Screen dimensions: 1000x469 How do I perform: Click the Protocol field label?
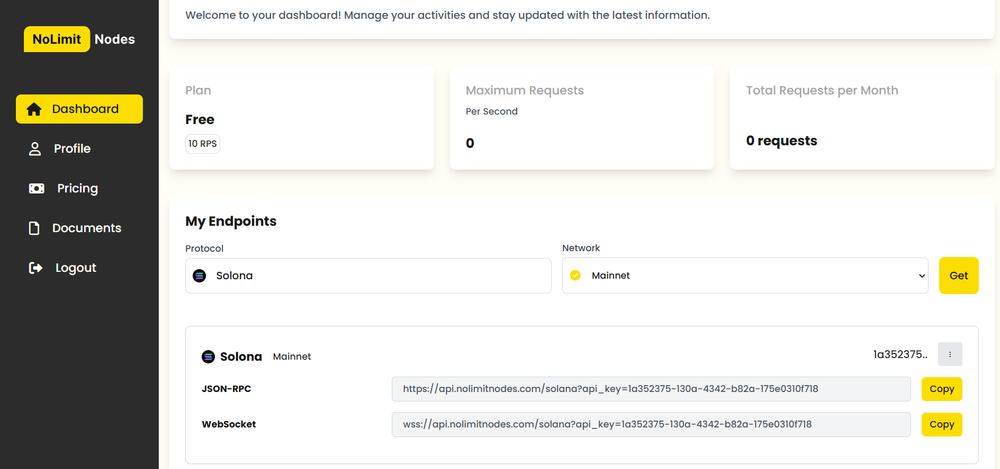coord(205,248)
